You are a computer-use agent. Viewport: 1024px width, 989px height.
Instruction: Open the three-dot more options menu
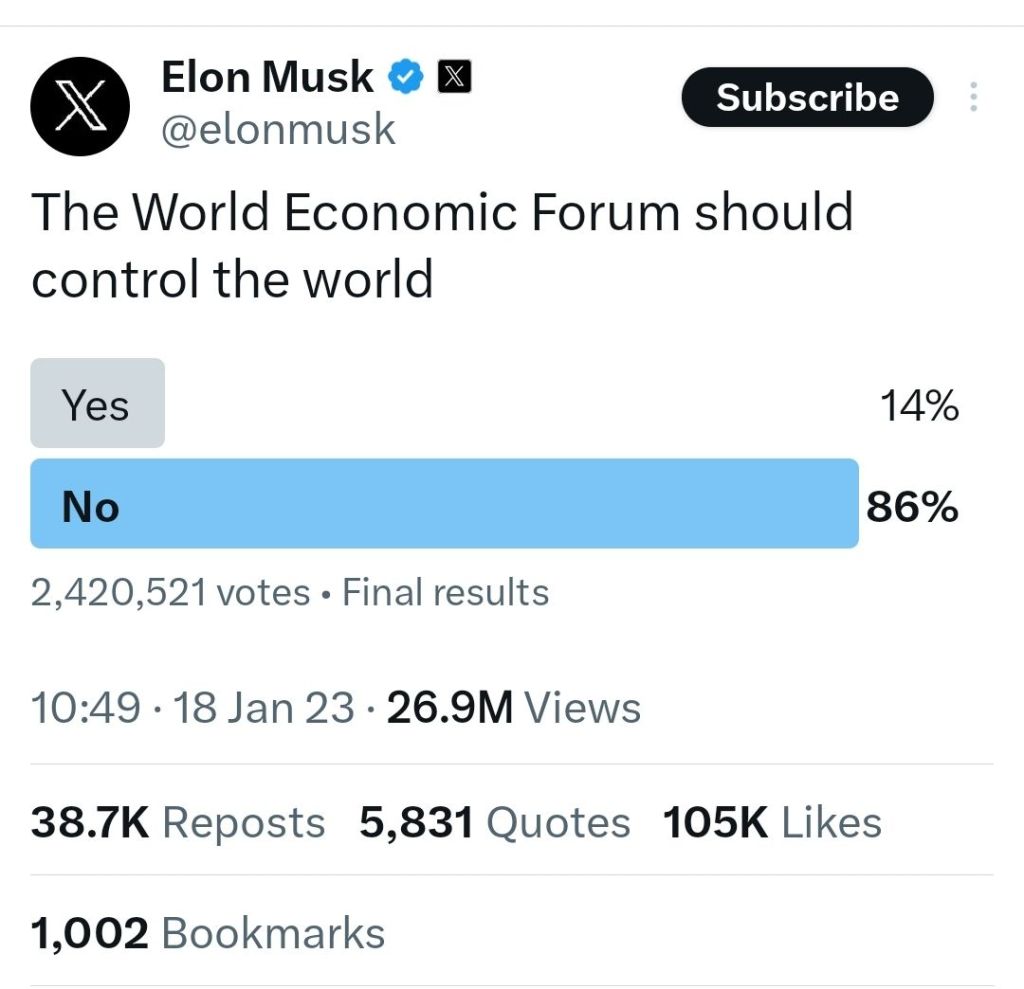point(974,98)
